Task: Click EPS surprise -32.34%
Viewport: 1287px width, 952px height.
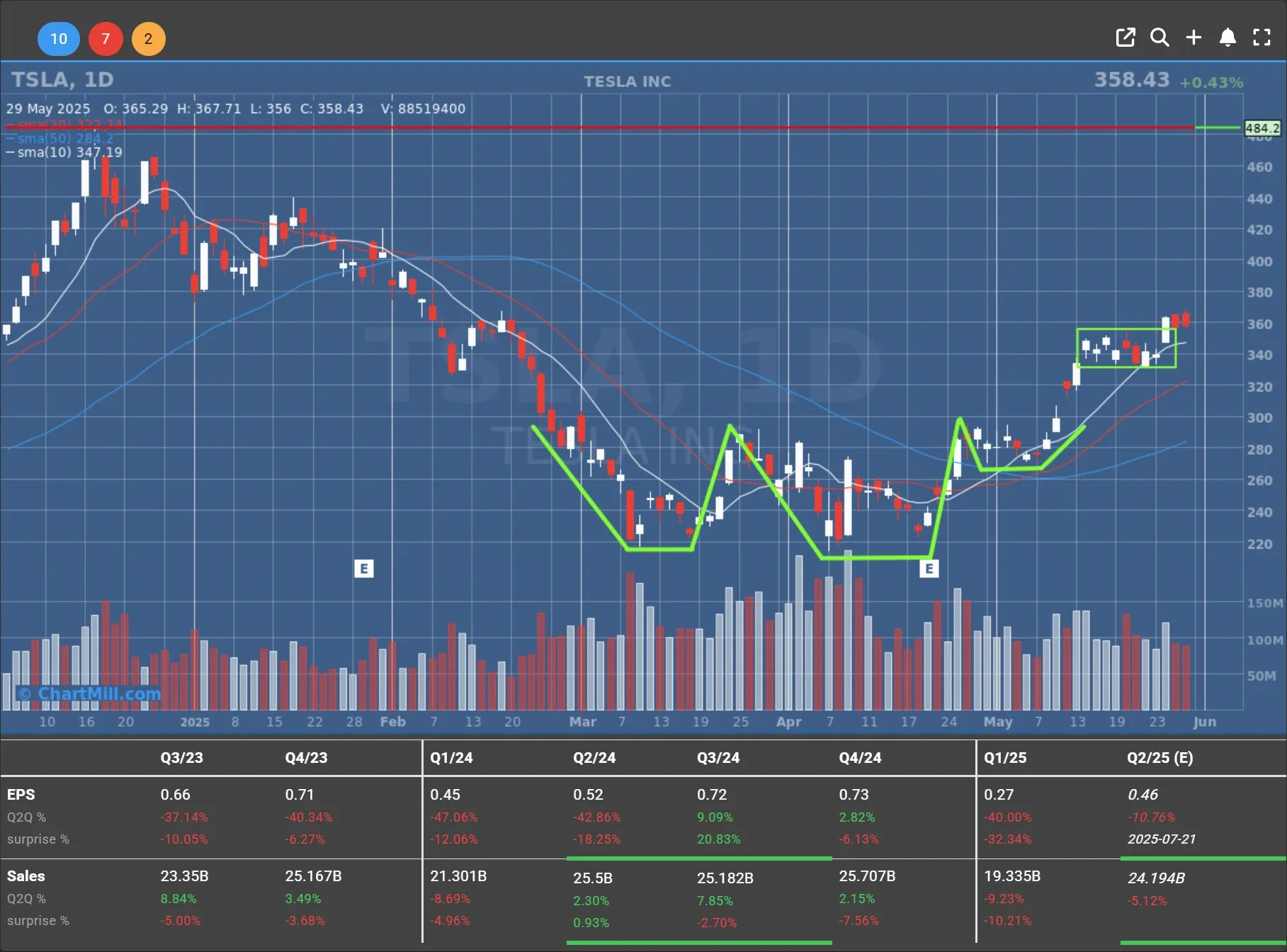Action: tap(1007, 839)
